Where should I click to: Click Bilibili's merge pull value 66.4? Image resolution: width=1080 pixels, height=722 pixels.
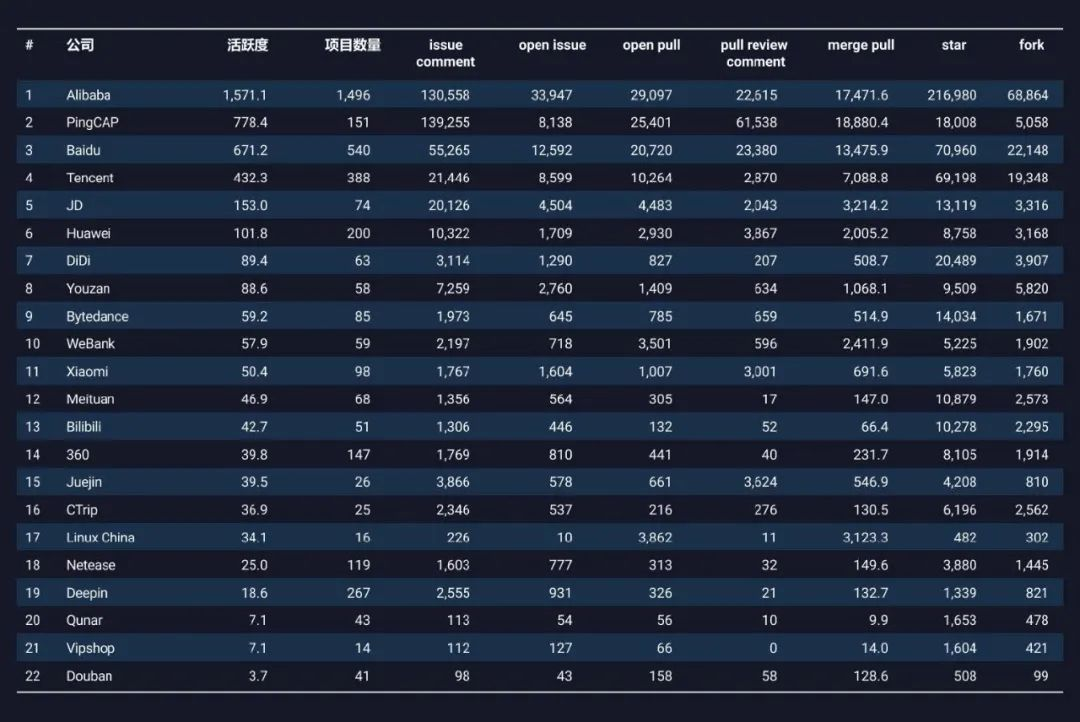(875, 426)
